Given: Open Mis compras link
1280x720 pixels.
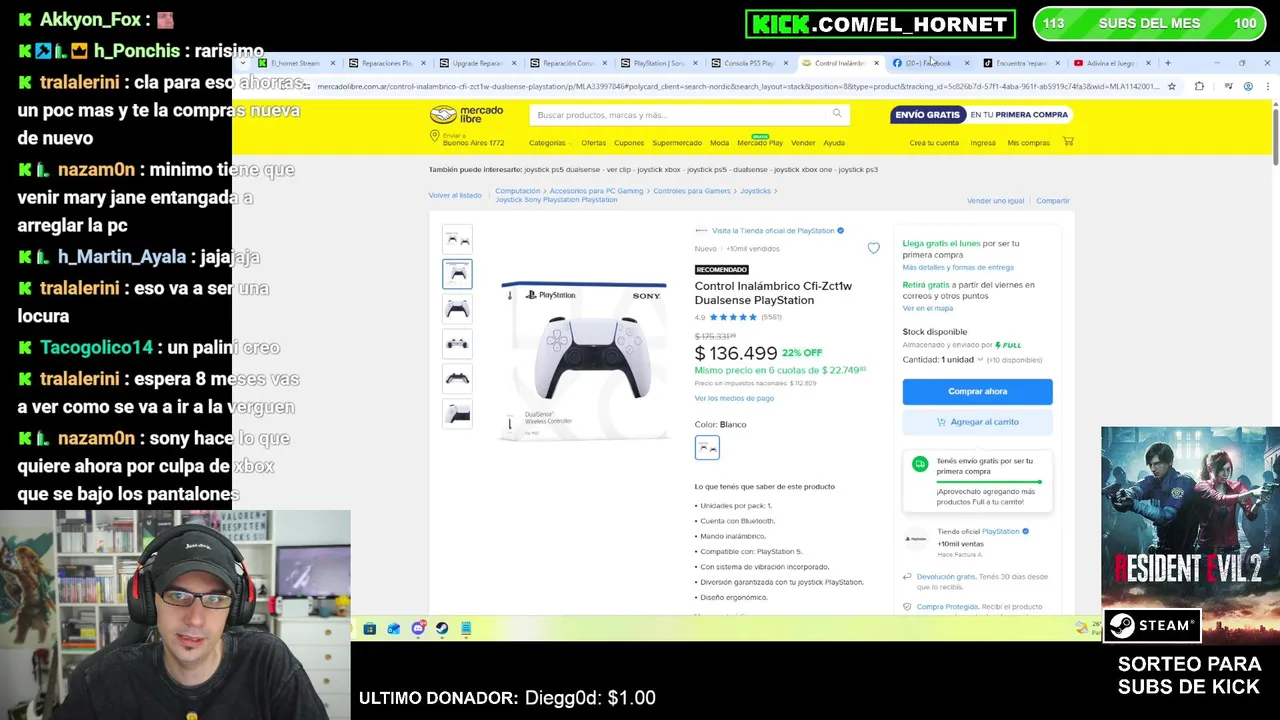Looking at the screenshot, I should tap(1028, 143).
